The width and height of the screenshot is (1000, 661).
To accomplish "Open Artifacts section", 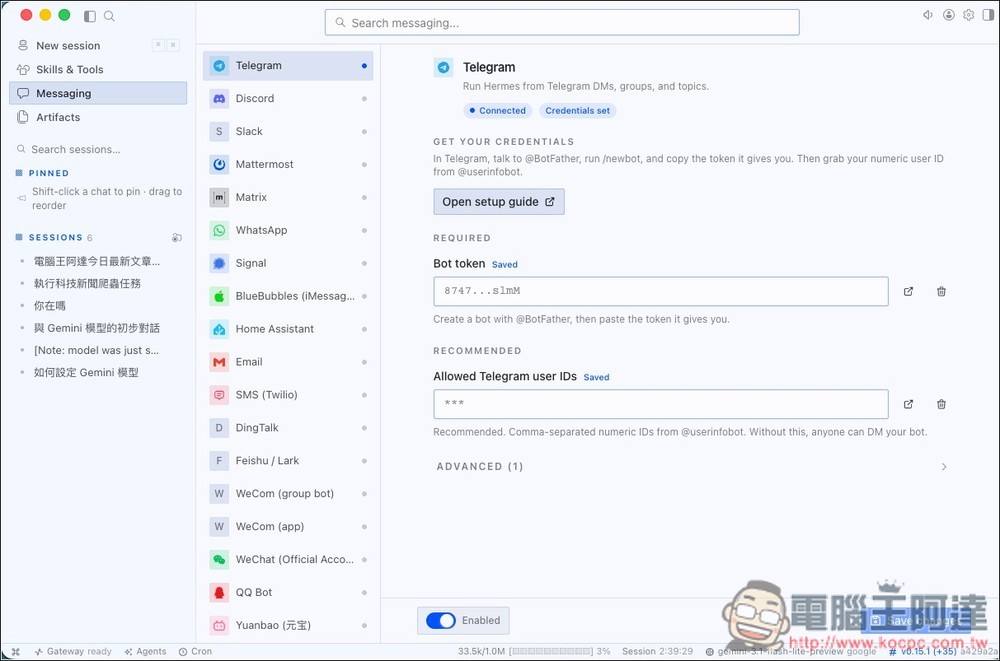I will 98,117.
